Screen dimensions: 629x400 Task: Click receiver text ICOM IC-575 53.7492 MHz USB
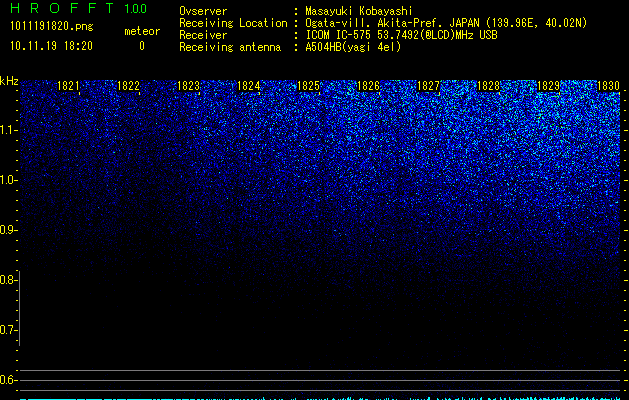point(402,35)
